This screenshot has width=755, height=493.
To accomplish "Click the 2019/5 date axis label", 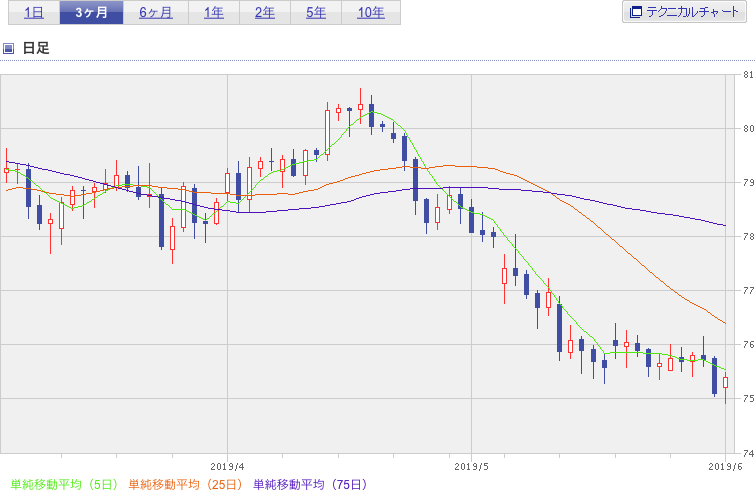I will pyautogui.click(x=471, y=467).
